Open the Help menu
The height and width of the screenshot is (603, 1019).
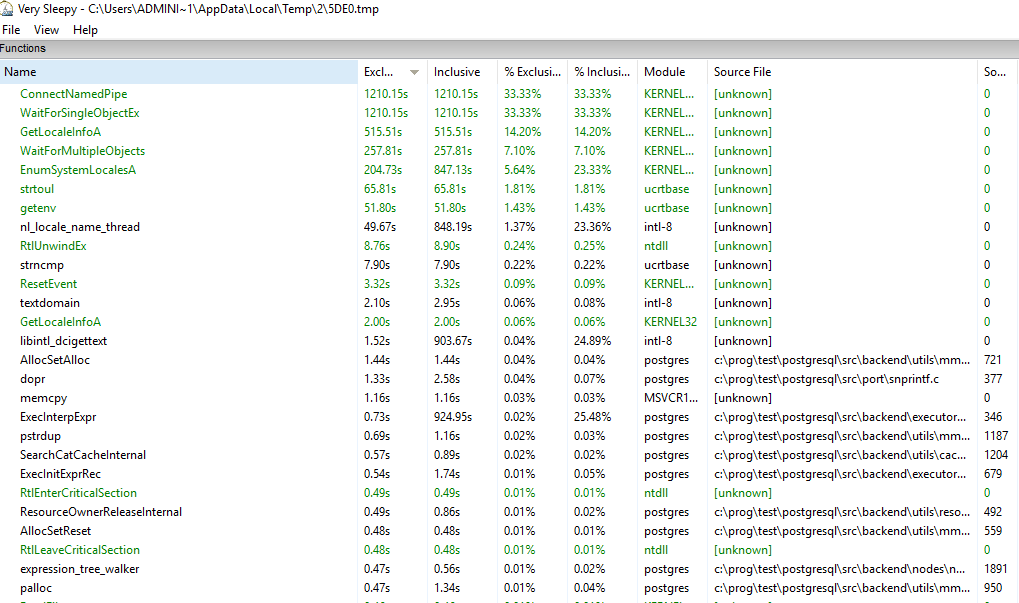pos(85,30)
